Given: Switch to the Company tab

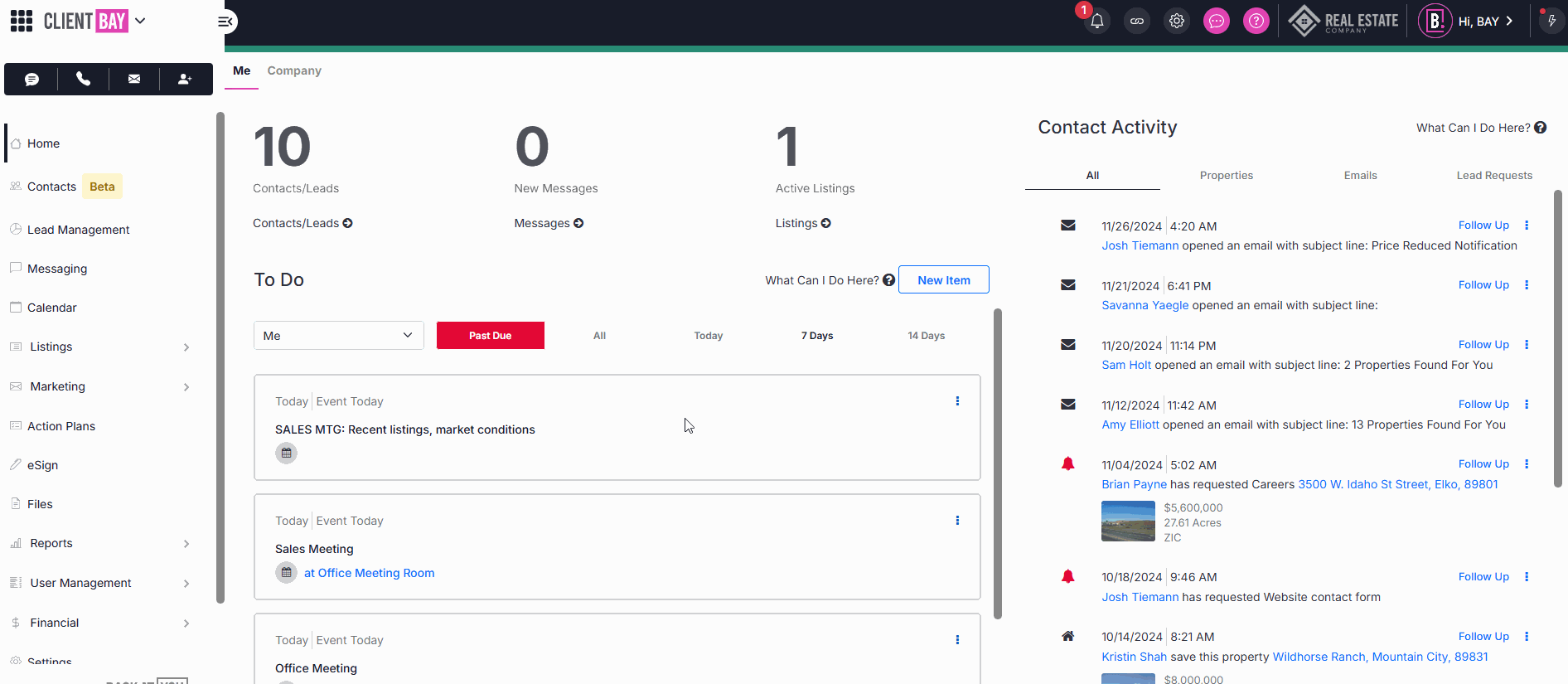Looking at the screenshot, I should click(293, 70).
